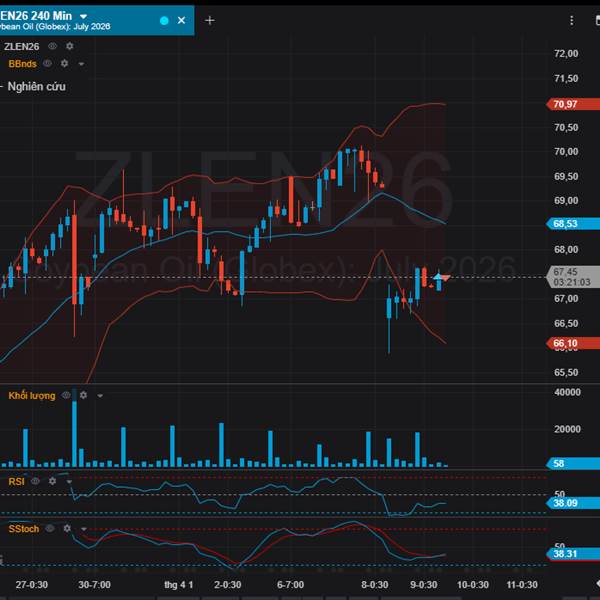The width and height of the screenshot is (600, 600).
Task: Open SStoch indicator settings gear
Action: (x=67, y=529)
